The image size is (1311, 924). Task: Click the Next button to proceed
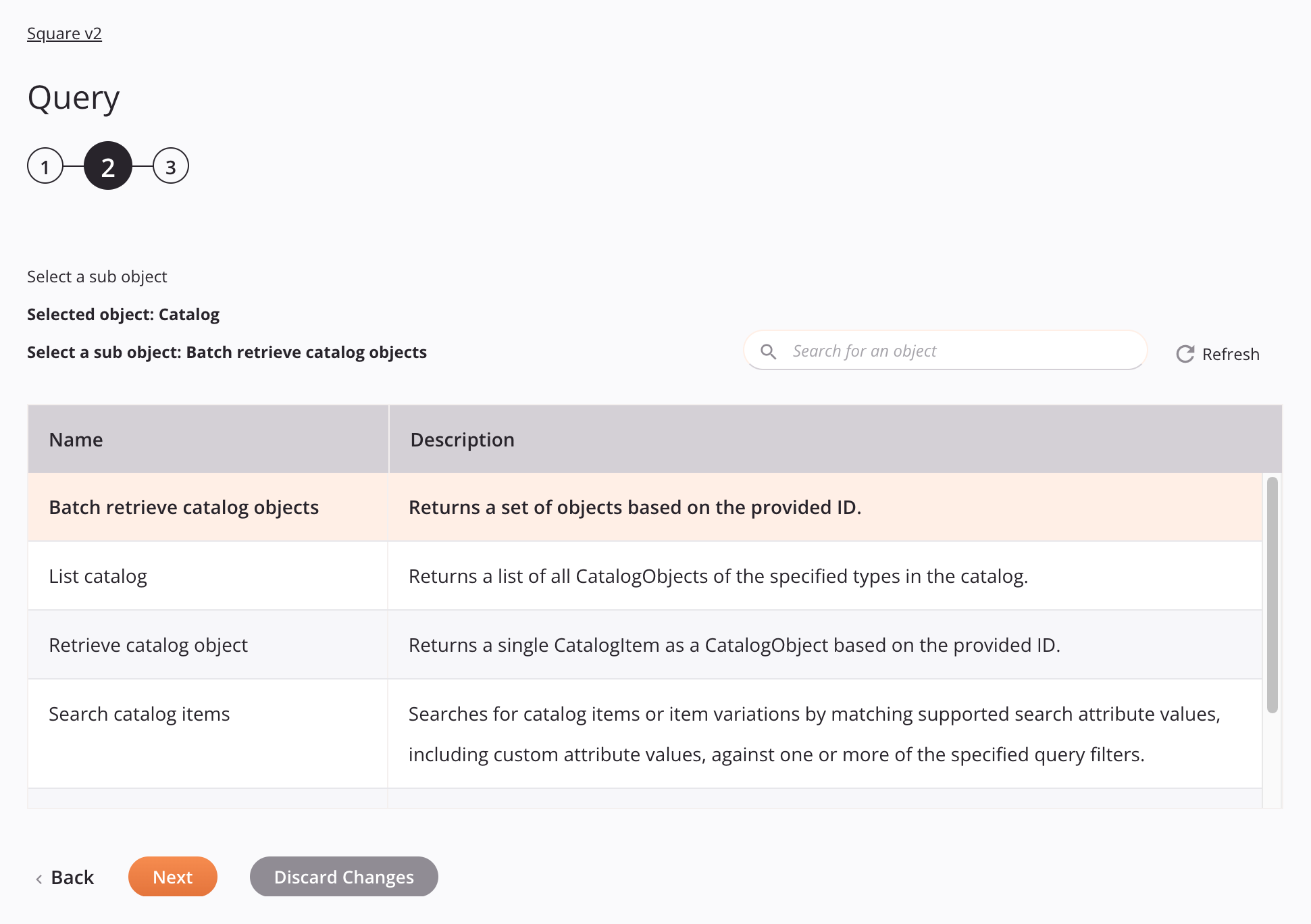coord(172,876)
